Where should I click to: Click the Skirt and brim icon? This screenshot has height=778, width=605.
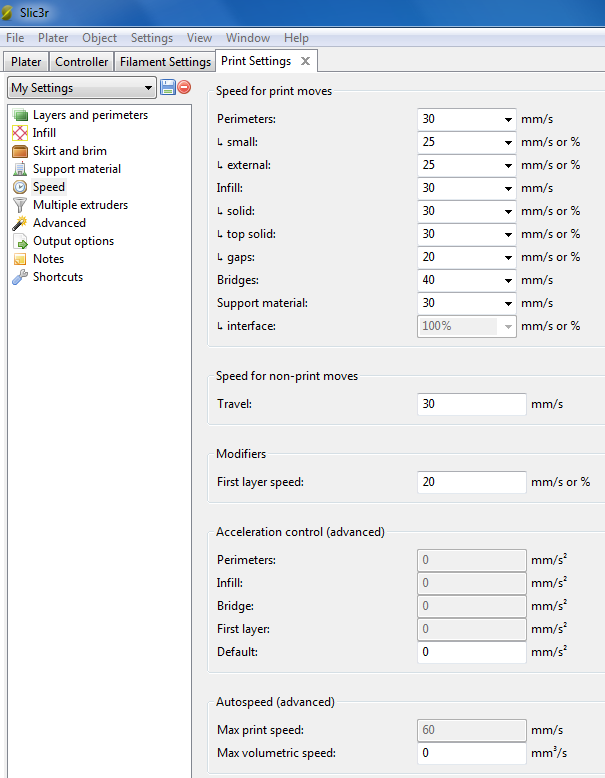pos(20,151)
